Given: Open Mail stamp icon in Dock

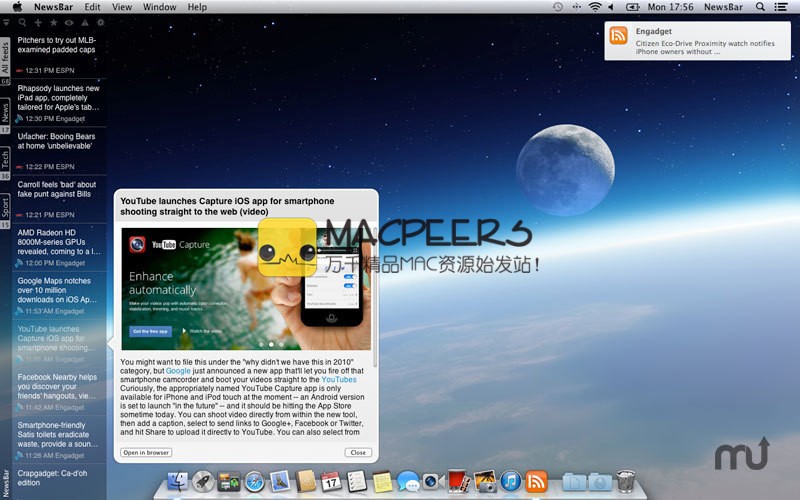Looking at the screenshot, I should pos(280,481).
